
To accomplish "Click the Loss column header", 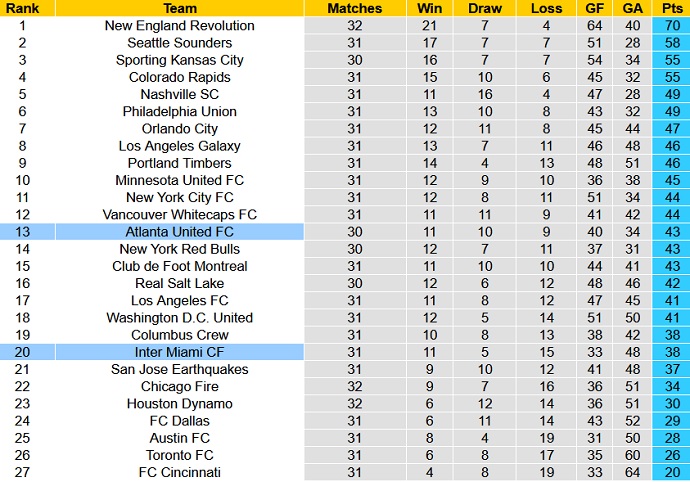I will (546, 8).
